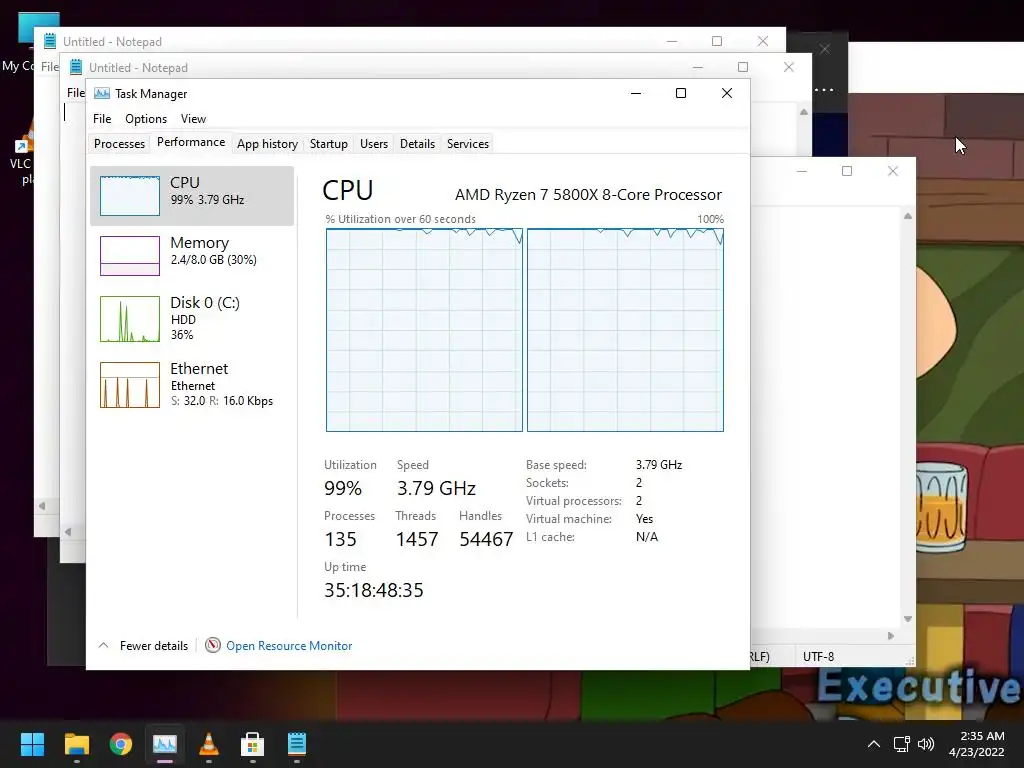Open Microsoft Store from the taskbar
This screenshot has height=768, width=1024.
[253, 744]
